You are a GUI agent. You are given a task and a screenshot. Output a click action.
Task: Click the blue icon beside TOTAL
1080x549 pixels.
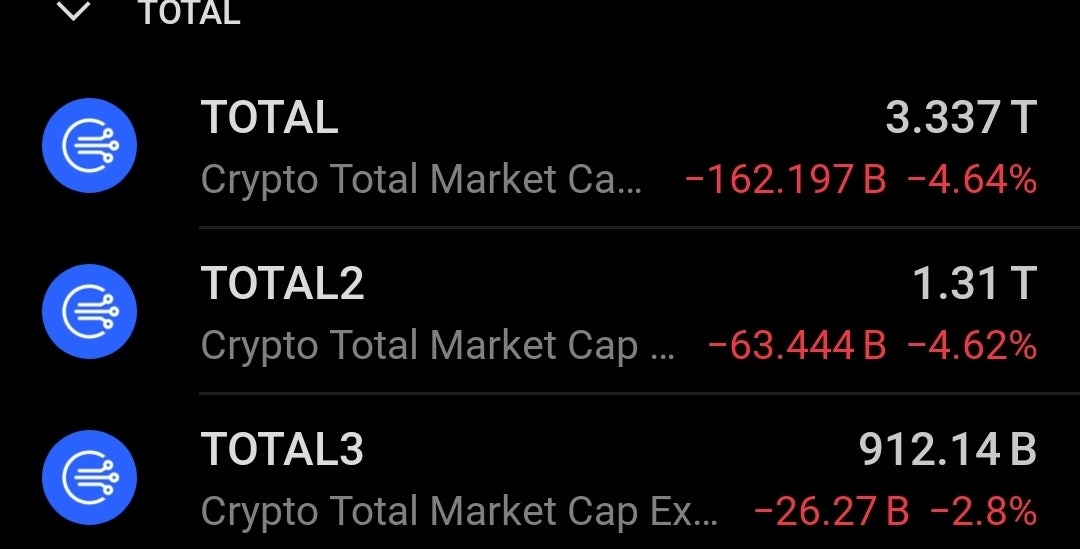[x=89, y=146]
